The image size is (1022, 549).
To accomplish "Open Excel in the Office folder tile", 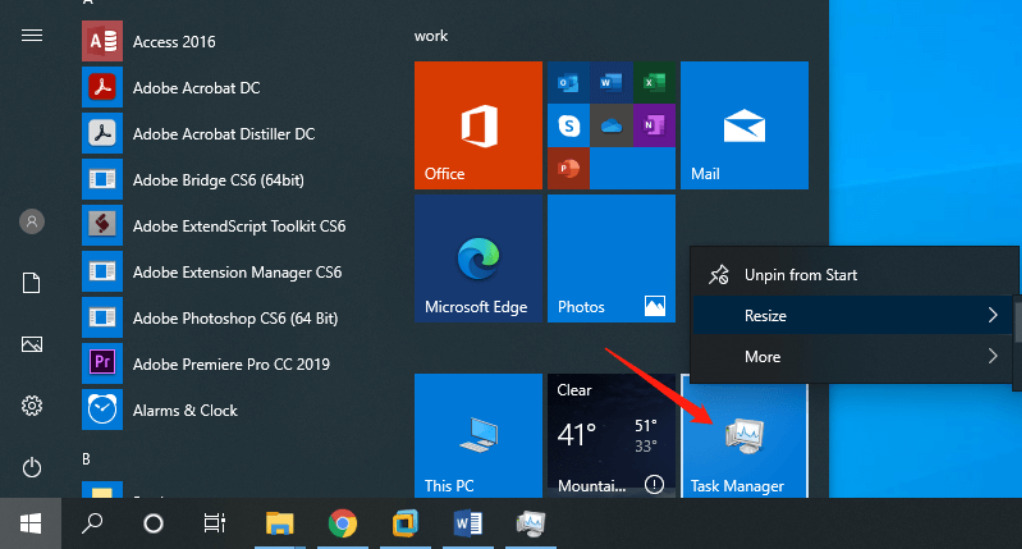I will (654, 83).
